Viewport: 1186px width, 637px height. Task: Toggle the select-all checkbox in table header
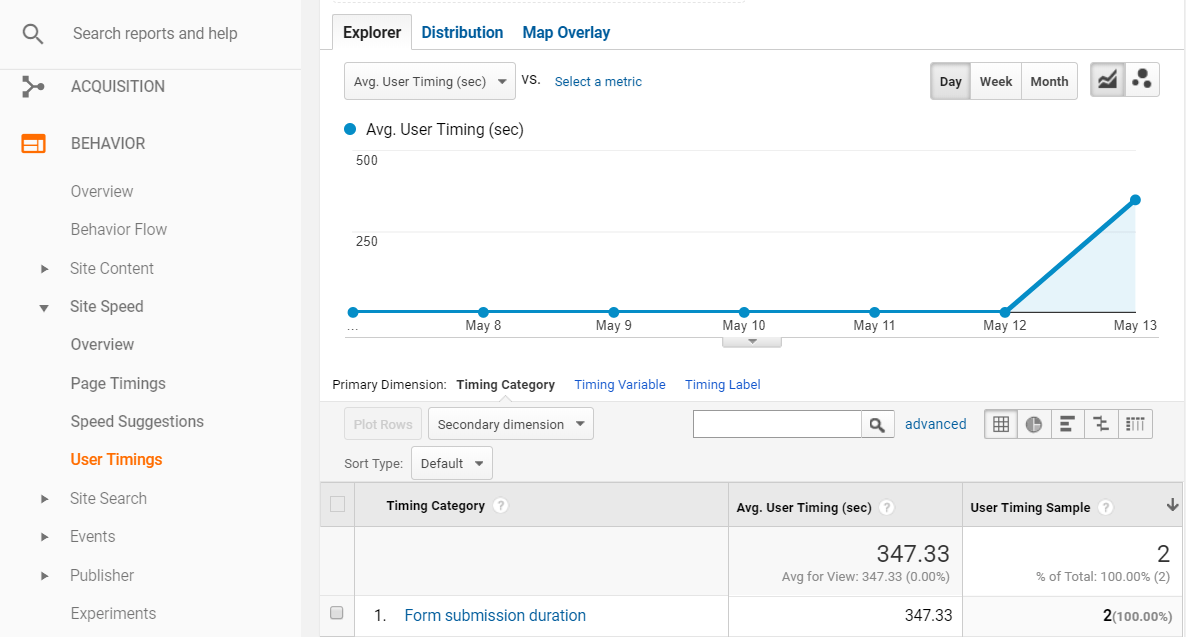pyautogui.click(x=337, y=505)
